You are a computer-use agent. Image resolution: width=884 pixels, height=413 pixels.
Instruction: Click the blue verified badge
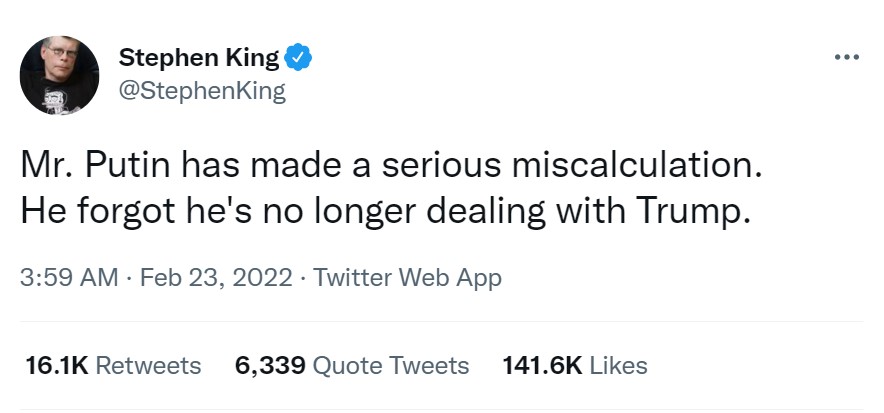point(298,59)
